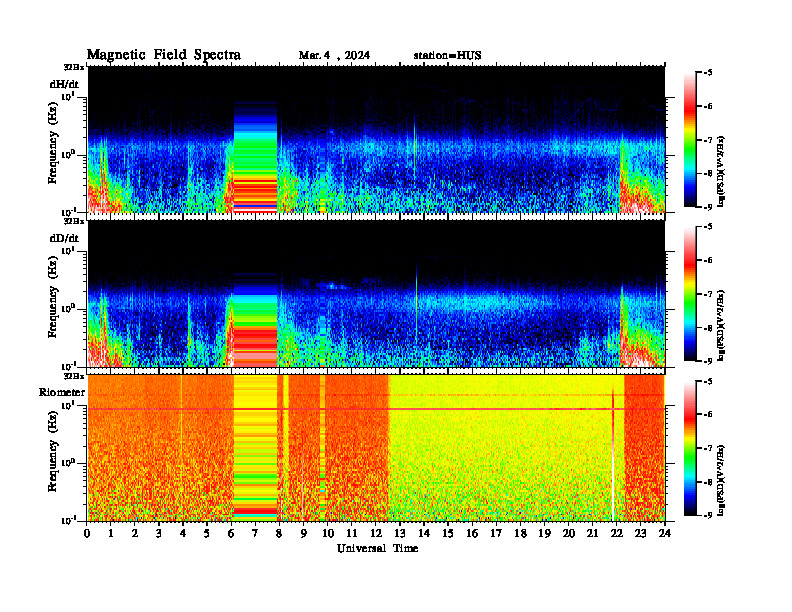792x612 pixels.
Task: Click the hour "4" time axis tick label
Action: point(183,533)
